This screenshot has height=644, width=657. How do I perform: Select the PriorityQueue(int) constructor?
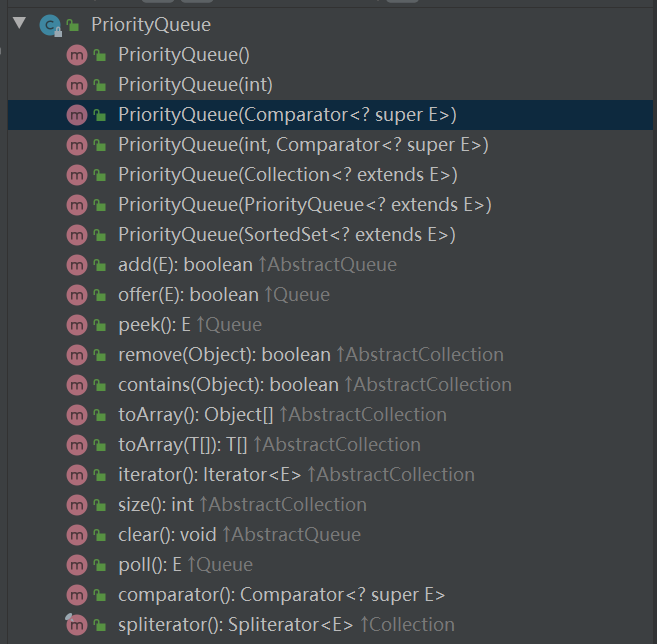coord(195,85)
